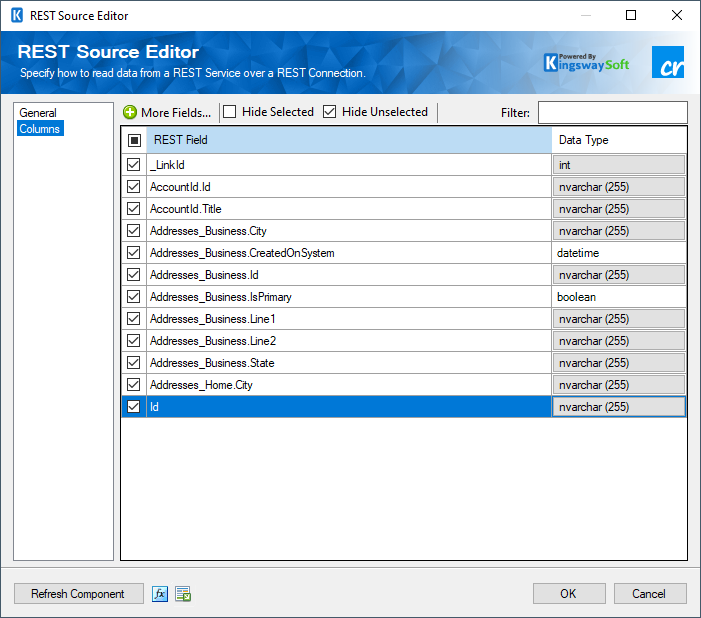Viewport: 701px width, 618px height.
Task: Click into the Filter text box
Action: (x=612, y=112)
